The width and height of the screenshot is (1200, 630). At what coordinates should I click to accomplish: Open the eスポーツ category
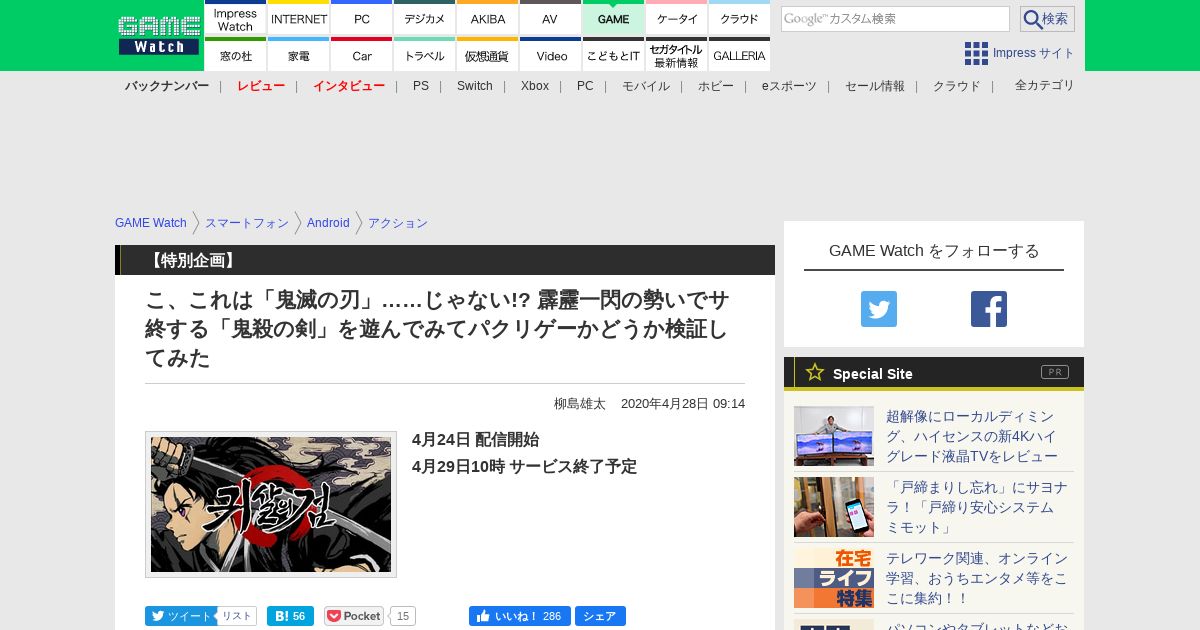tap(789, 86)
